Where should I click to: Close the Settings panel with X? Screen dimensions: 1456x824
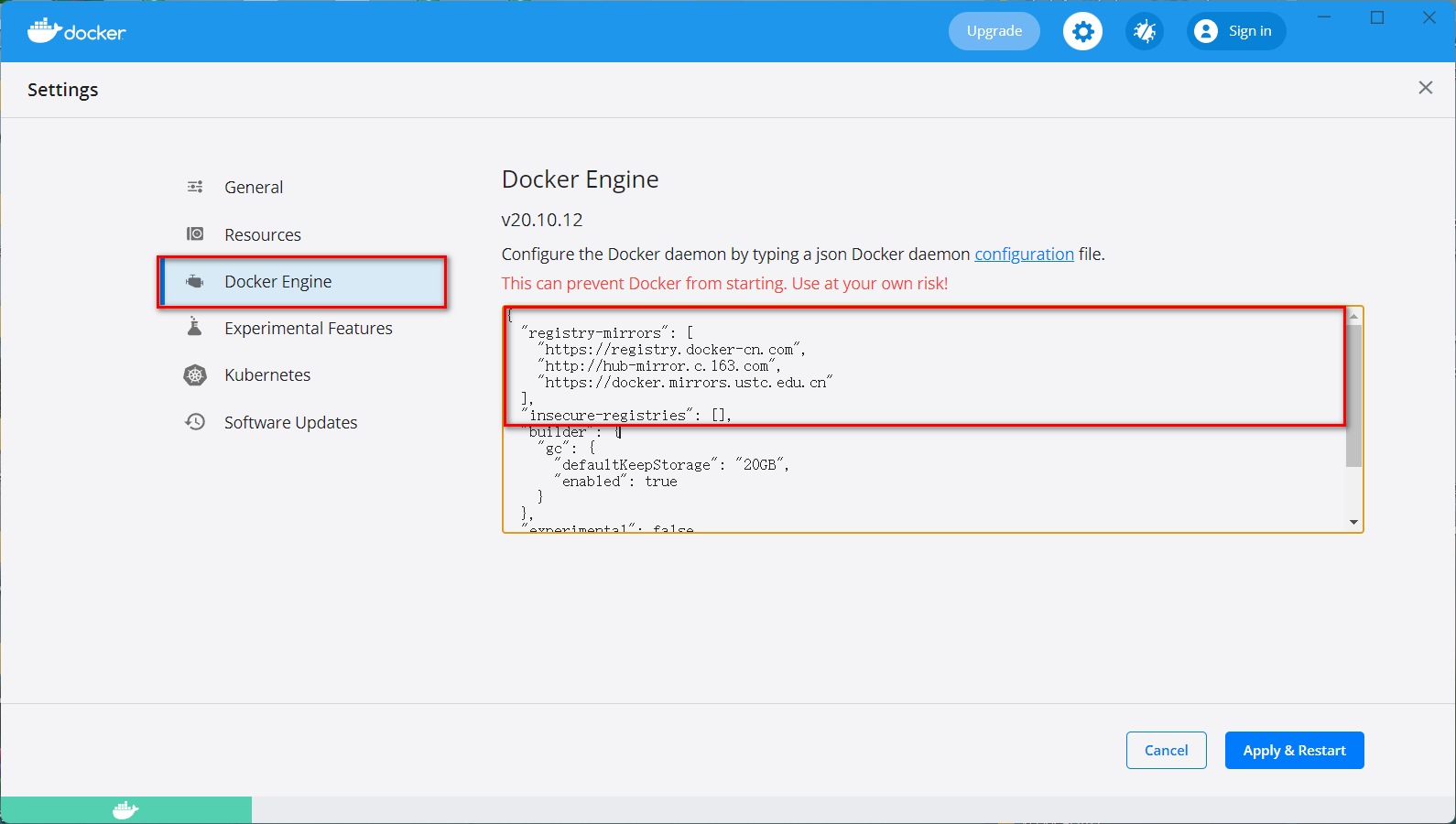point(1426,88)
